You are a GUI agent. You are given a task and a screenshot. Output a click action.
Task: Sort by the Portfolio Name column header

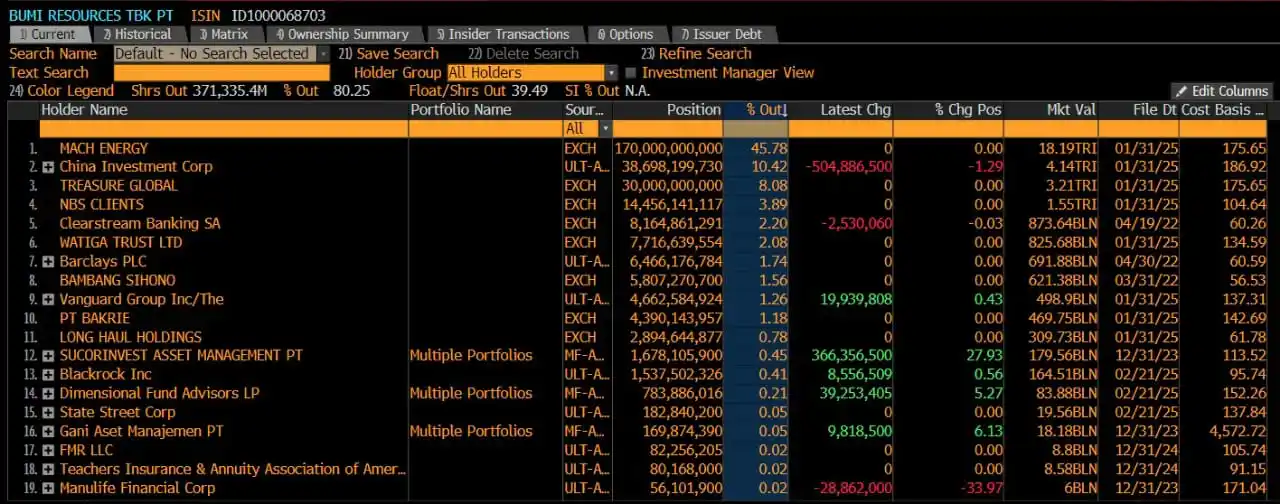pos(461,110)
